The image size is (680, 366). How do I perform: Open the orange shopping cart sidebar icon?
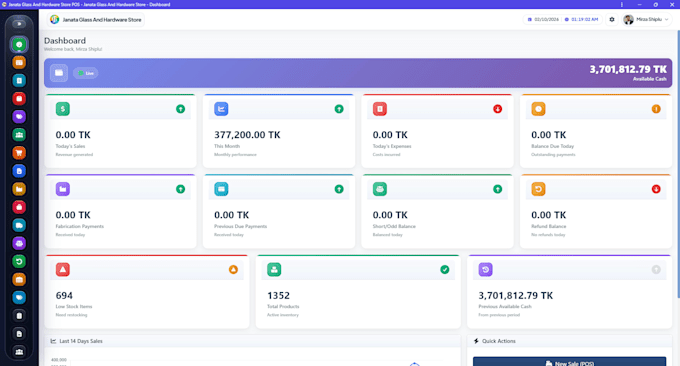click(19, 153)
